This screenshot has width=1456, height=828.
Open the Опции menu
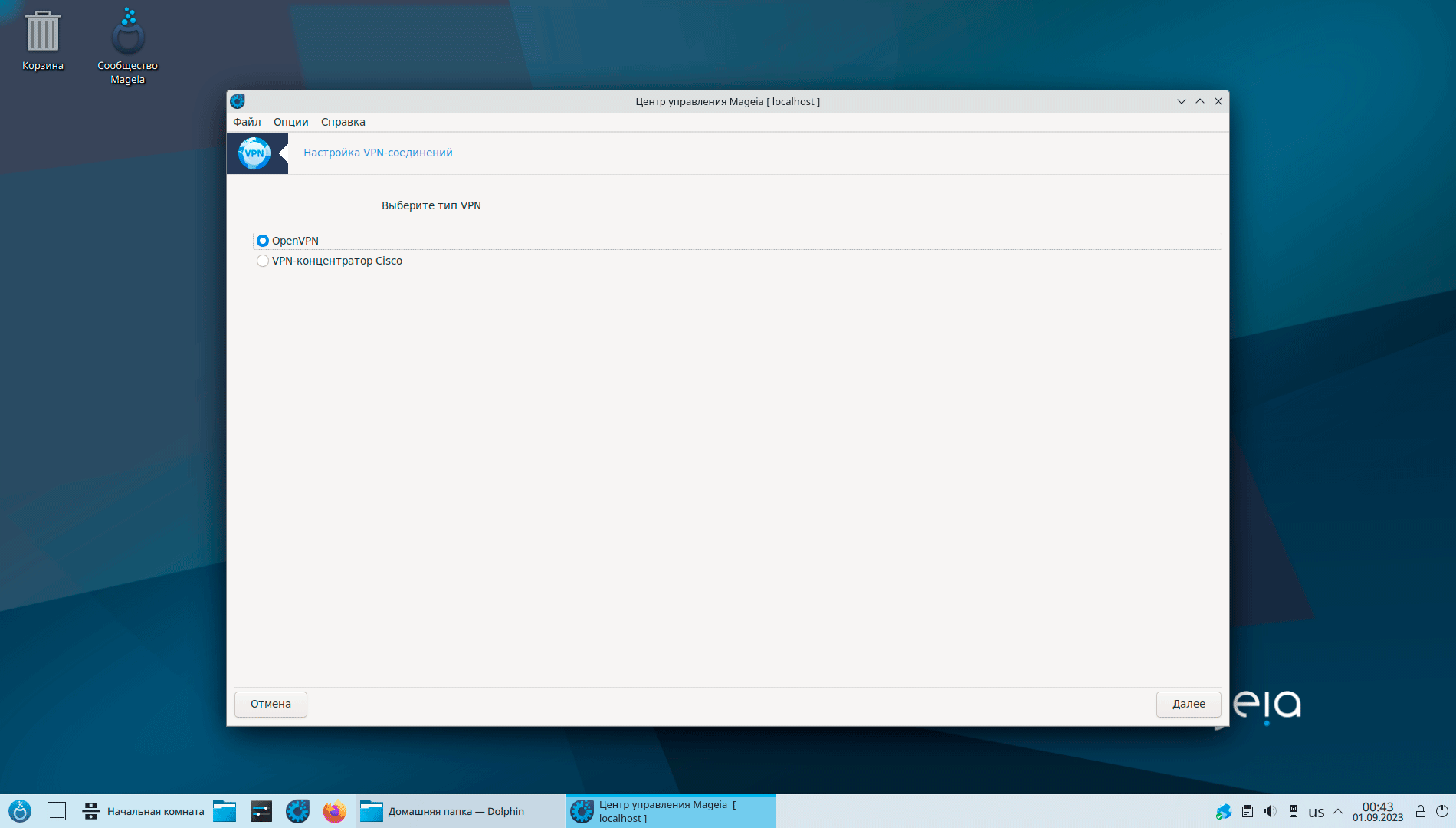(291, 122)
